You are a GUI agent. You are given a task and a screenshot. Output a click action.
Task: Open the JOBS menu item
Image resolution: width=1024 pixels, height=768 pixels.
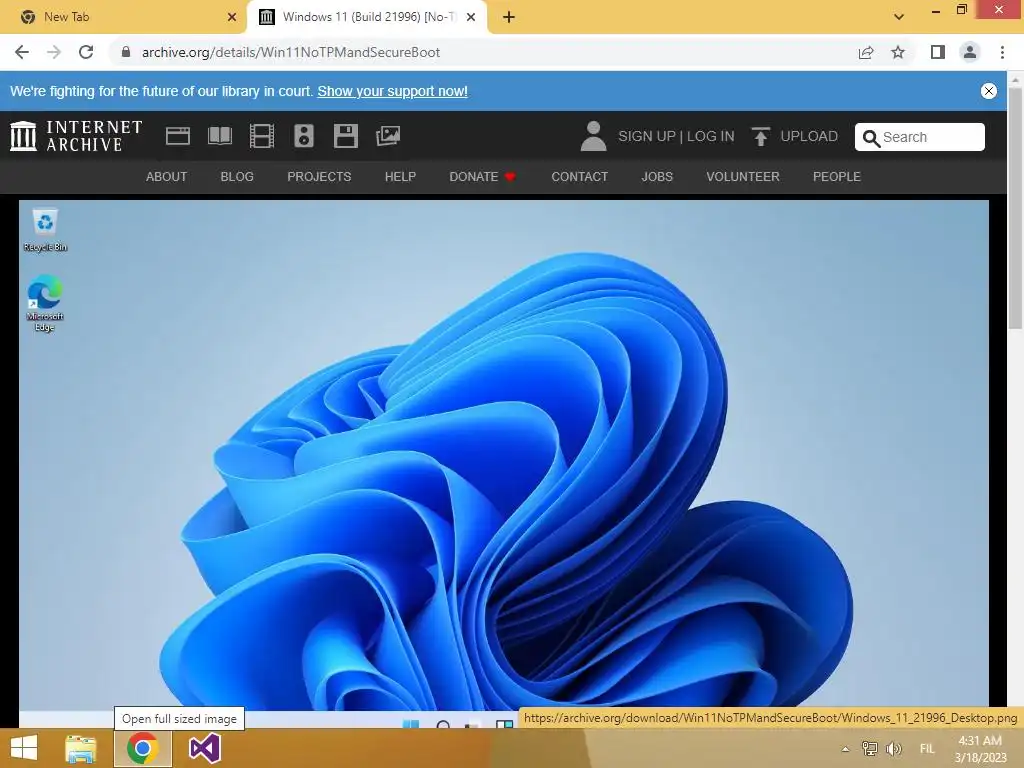click(x=657, y=176)
